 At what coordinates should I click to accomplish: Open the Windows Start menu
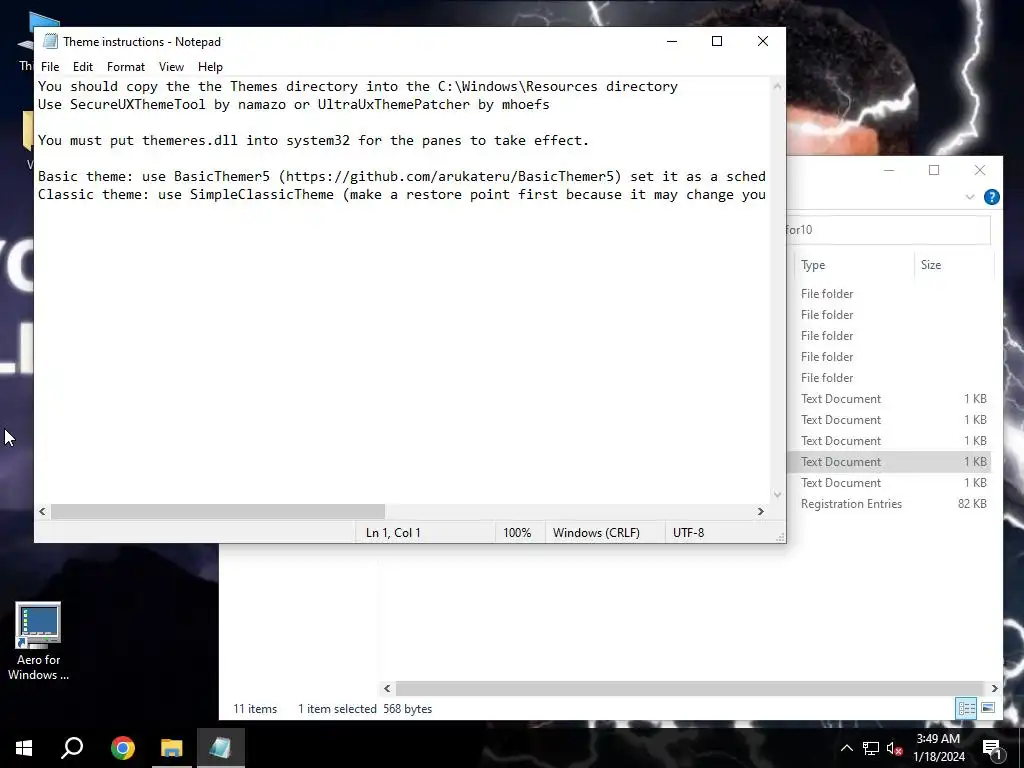click(x=24, y=748)
